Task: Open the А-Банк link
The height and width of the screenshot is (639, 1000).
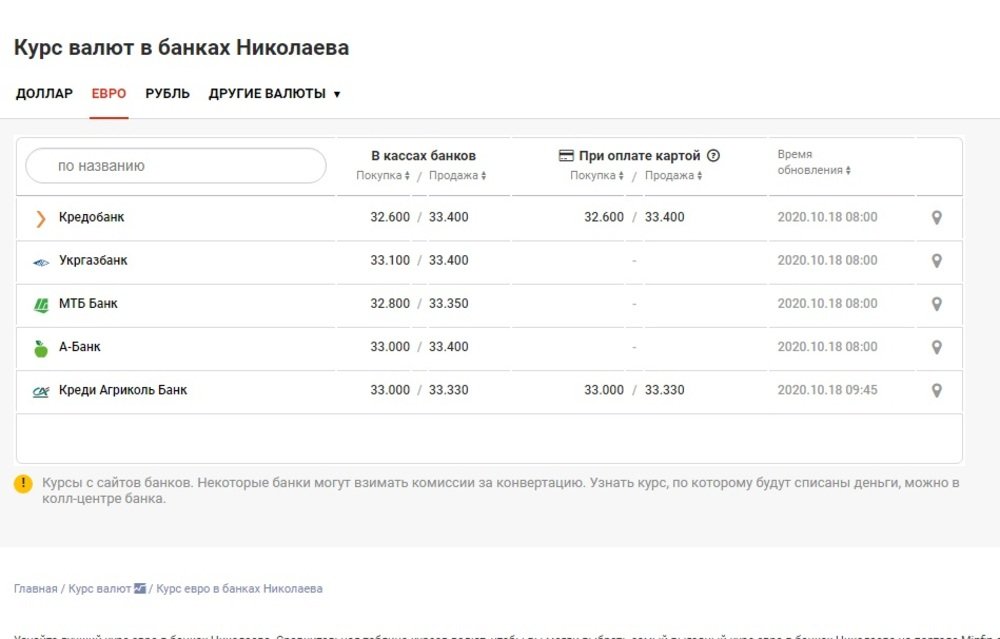Action: [x=80, y=347]
